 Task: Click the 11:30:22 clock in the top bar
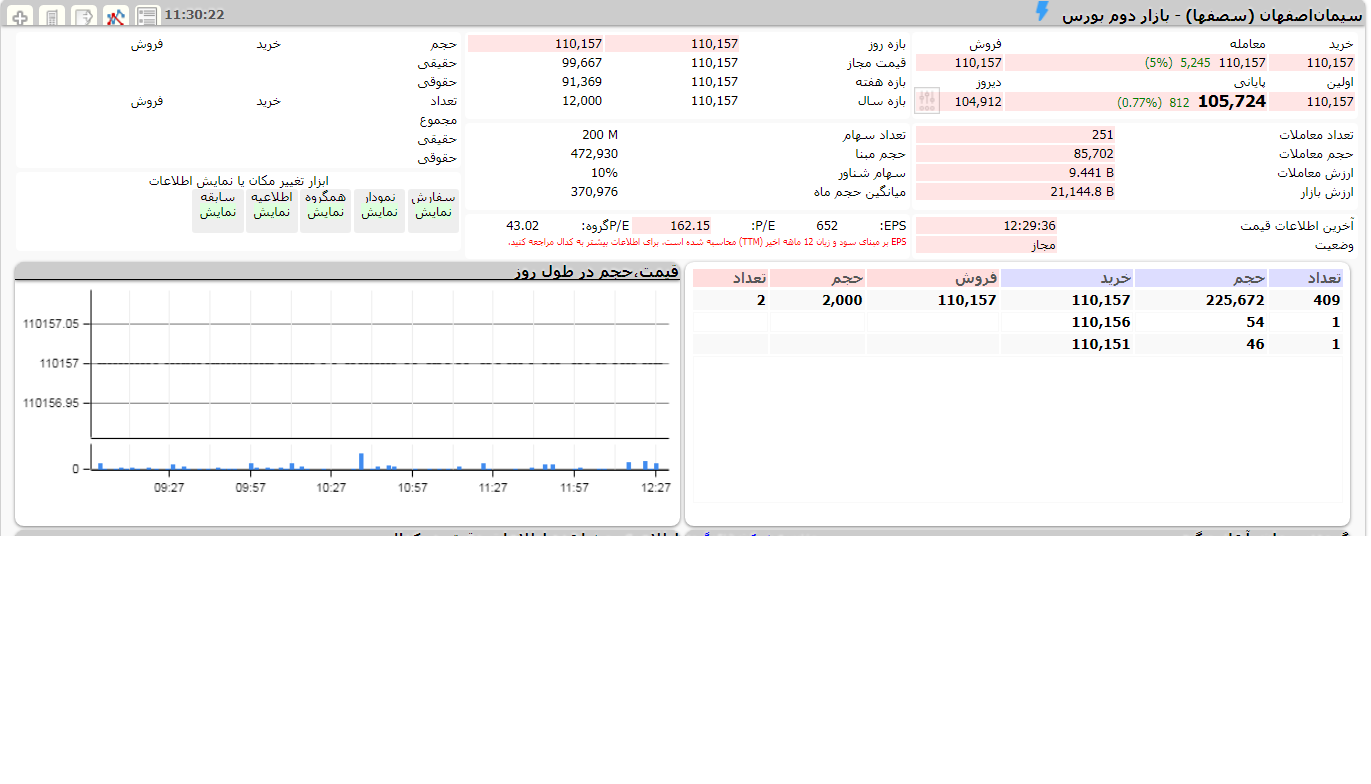(x=194, y=15)
